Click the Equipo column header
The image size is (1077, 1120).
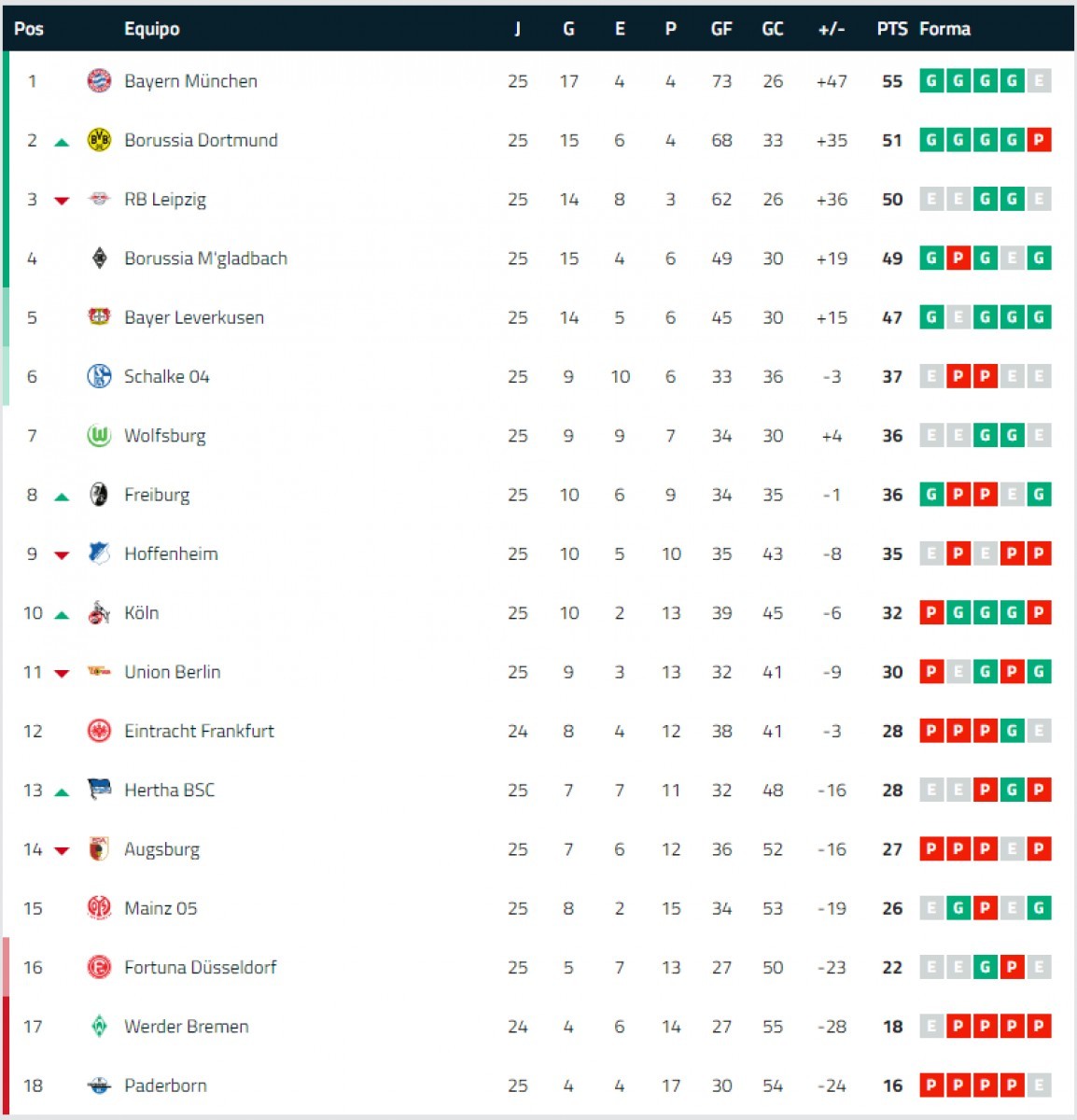point(152,29)
